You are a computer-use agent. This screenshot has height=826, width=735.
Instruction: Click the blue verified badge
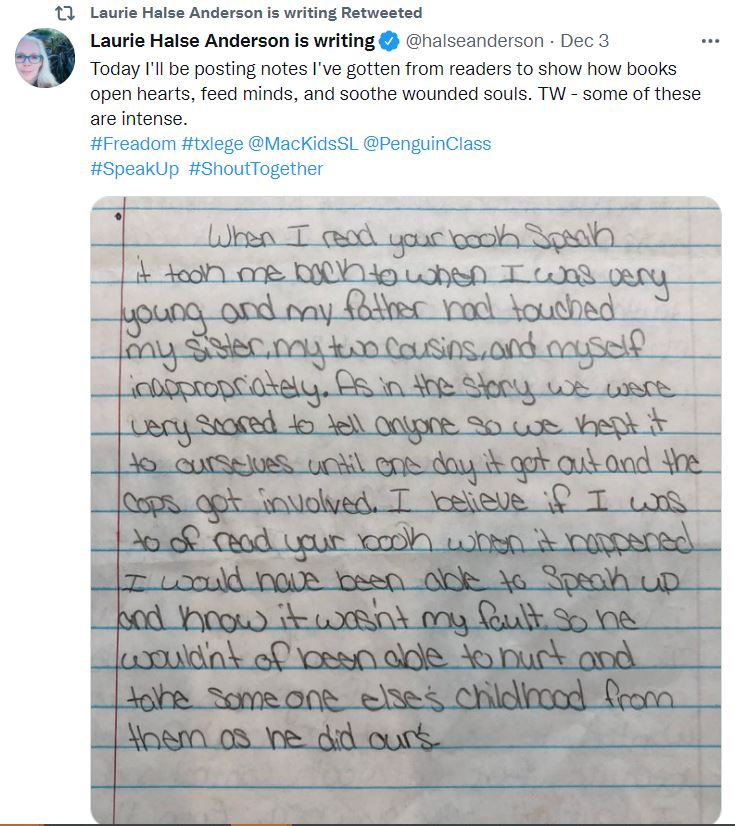[x=389, y=42]
